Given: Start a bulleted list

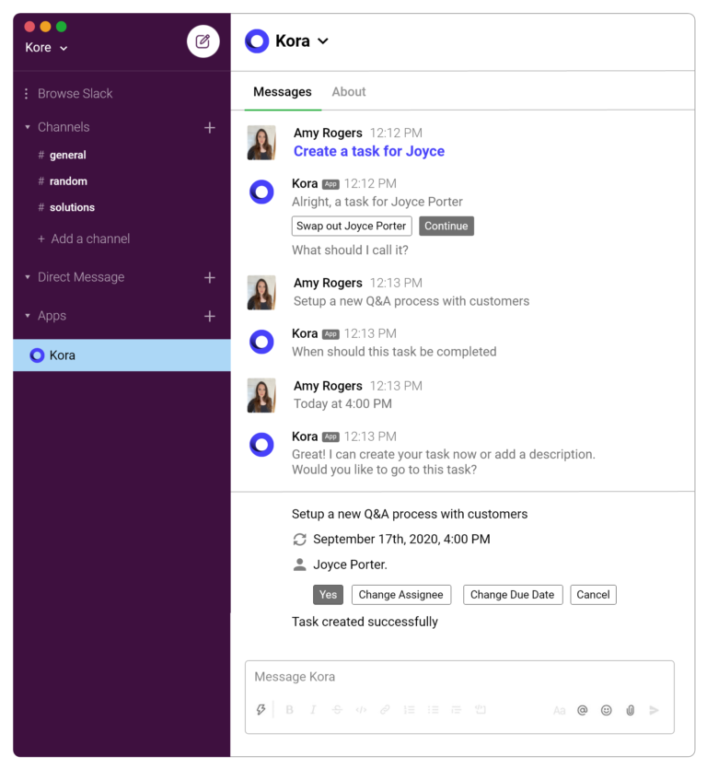Looking at the screenshot, I should pyautogui.click(x=433, y=710).
